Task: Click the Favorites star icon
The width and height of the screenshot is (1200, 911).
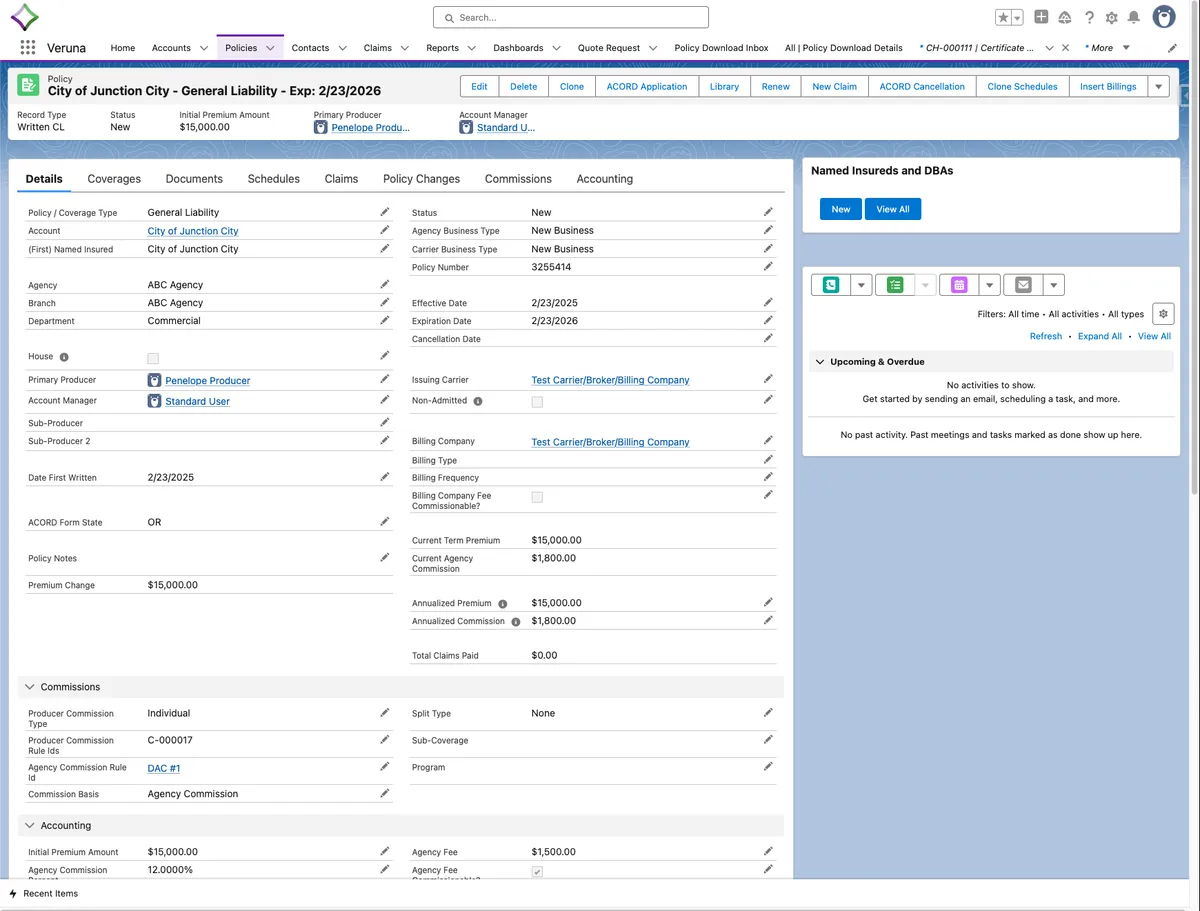Action: [x=1003, y=18]
